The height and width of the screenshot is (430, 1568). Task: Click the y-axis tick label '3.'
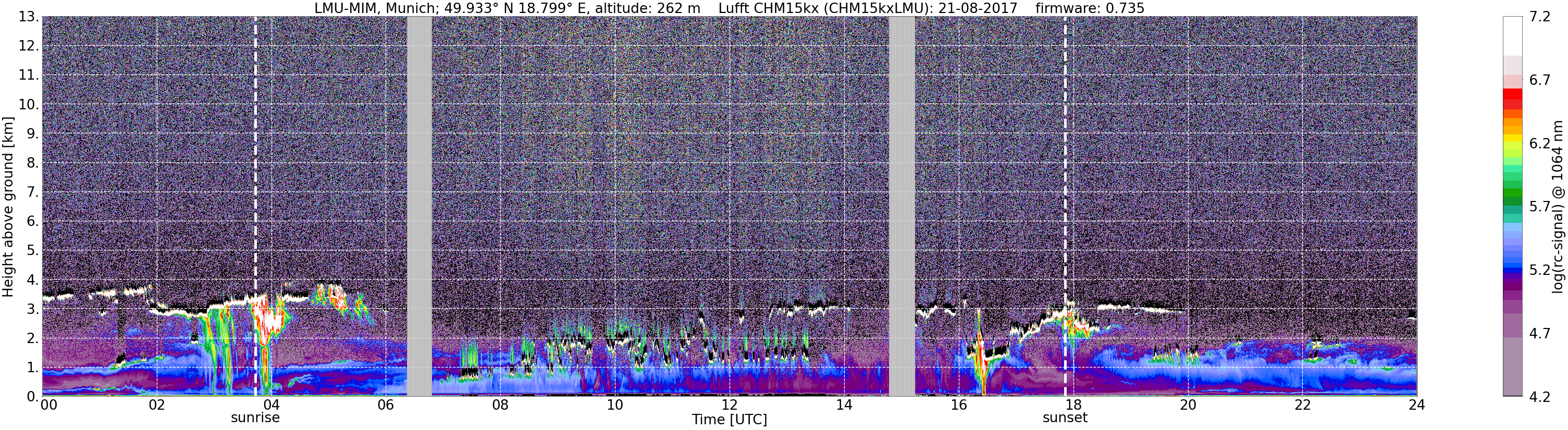click(33, 309)
